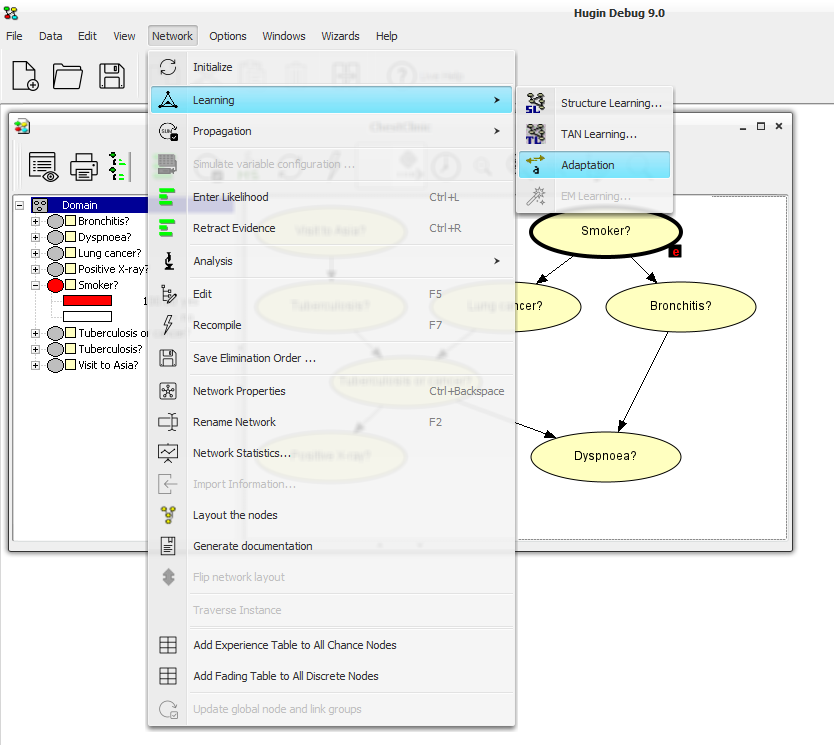834x745 pixels.
Task: Click the print icon in network window
Action: [x=84, y=167]
